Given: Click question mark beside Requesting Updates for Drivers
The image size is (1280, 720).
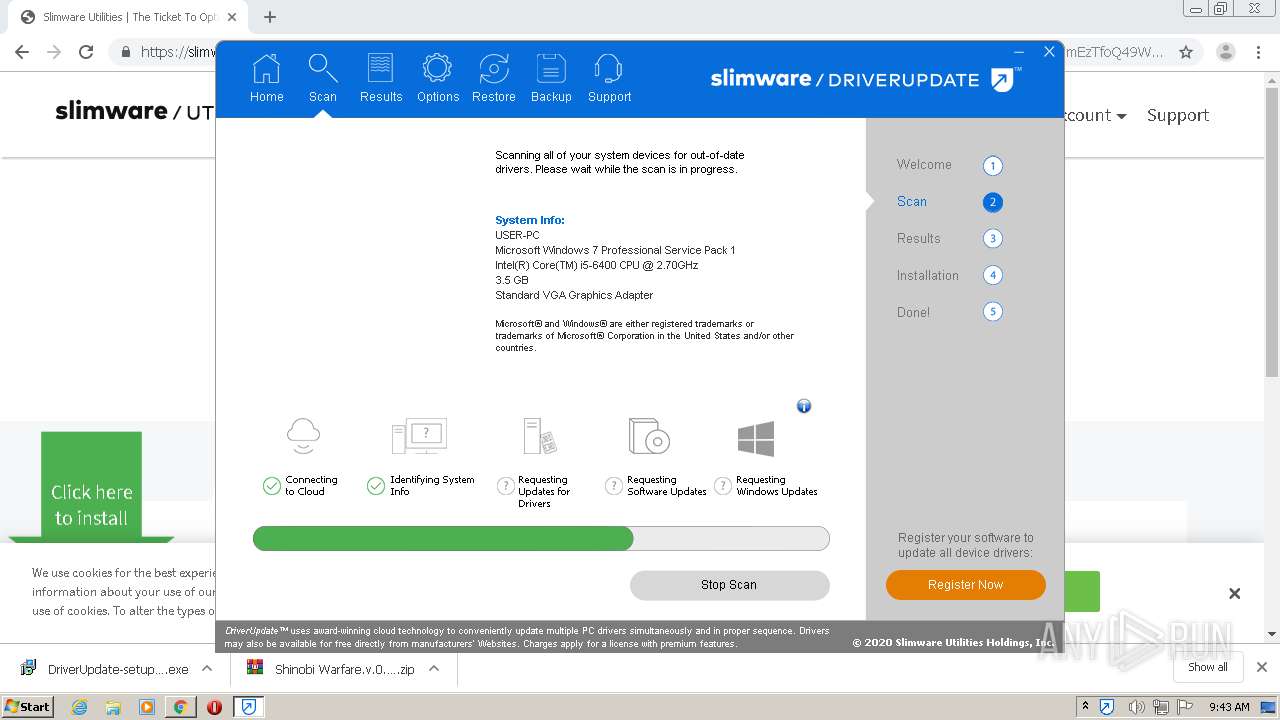Looking at the screenshot, I should (x=506, y=486).
